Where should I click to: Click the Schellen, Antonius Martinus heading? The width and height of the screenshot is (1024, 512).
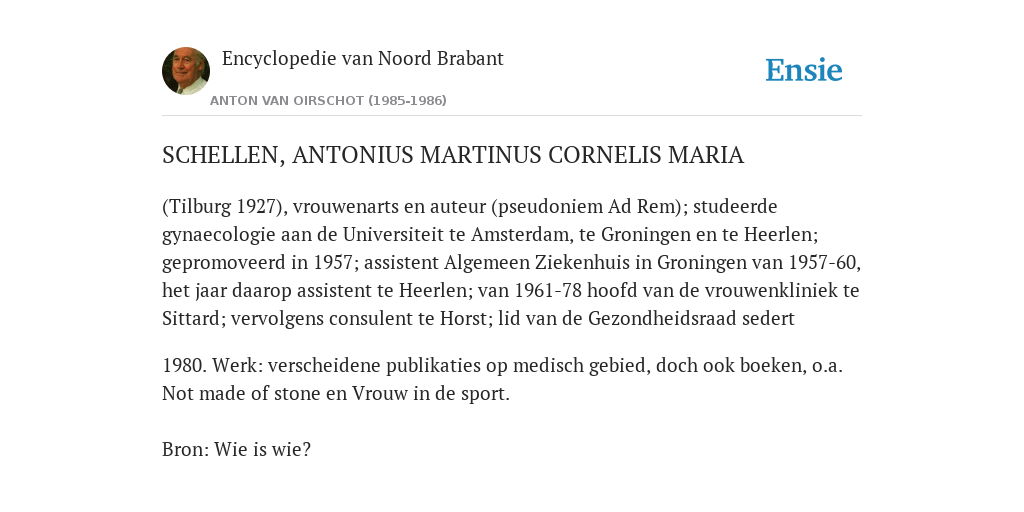(453, 155)
